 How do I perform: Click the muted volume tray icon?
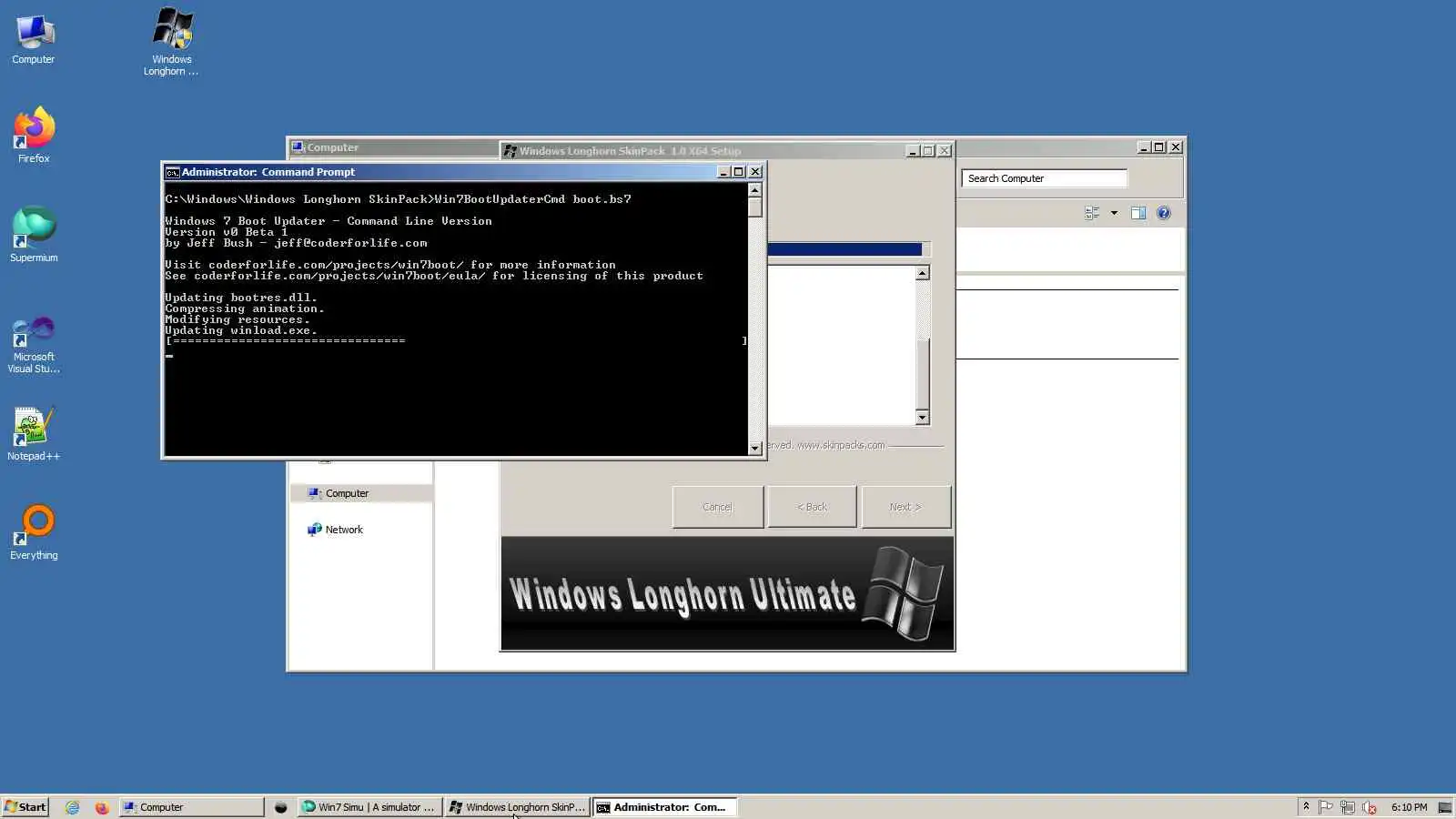coord(1370,807)
